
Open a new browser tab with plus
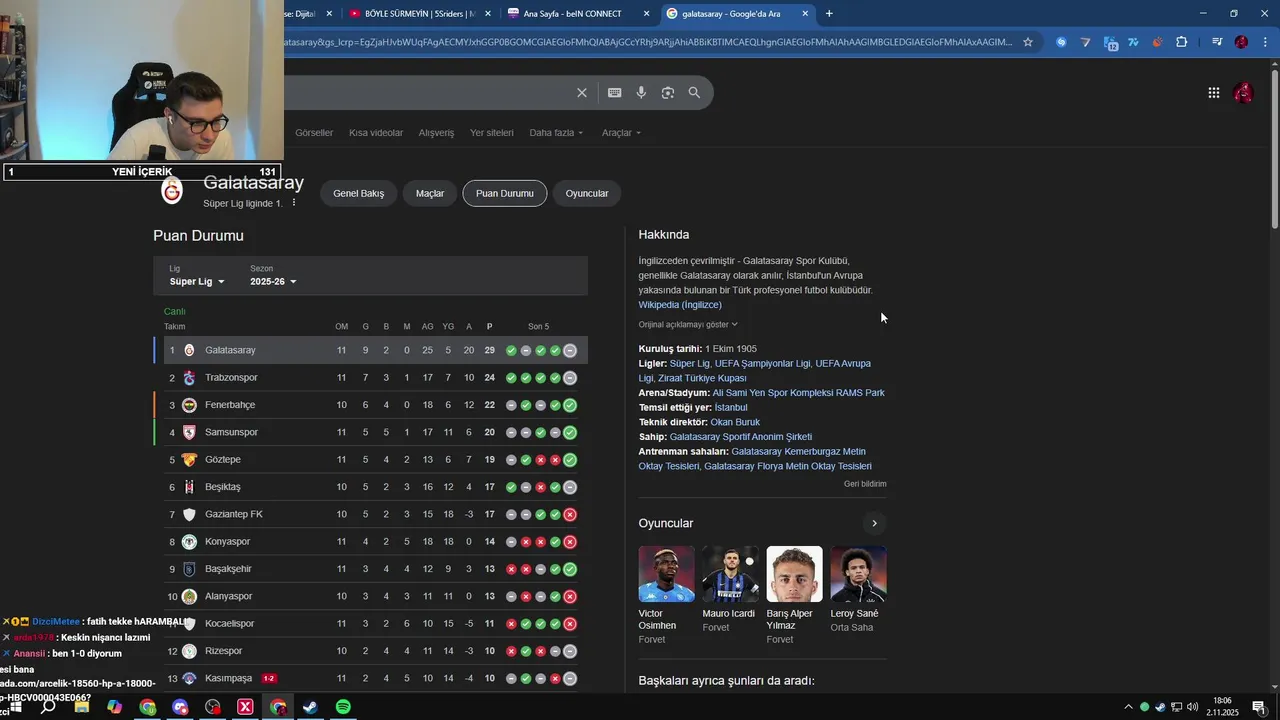829,13
